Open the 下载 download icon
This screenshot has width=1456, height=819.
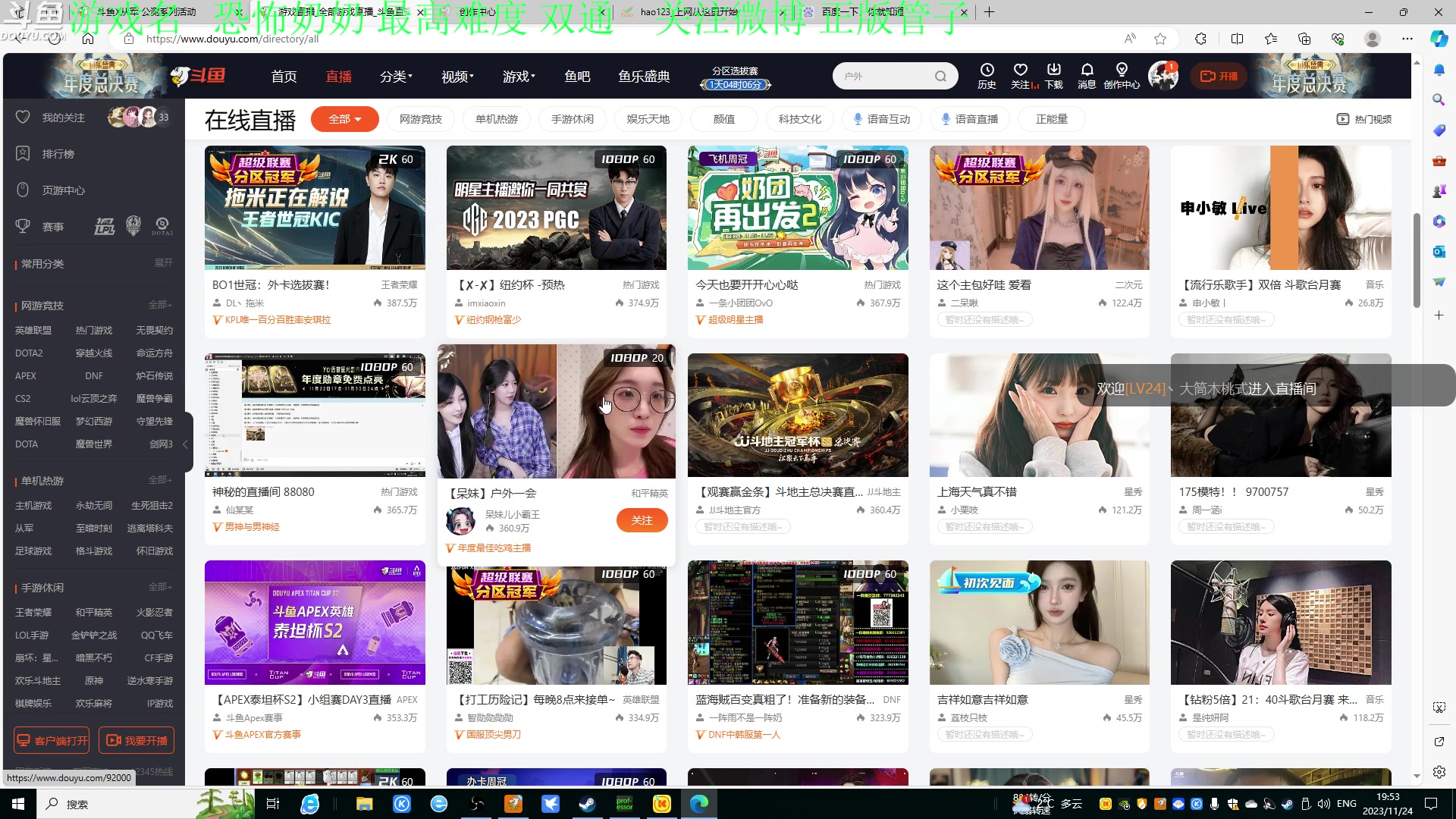pyautogui.click(x=1054, y=76)
